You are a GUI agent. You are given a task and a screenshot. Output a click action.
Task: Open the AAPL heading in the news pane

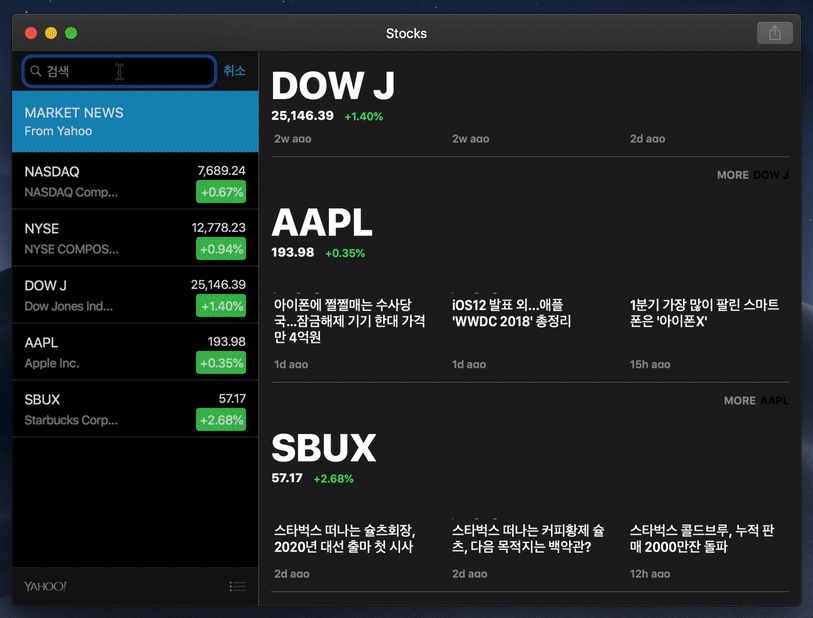tap(322, 222)
